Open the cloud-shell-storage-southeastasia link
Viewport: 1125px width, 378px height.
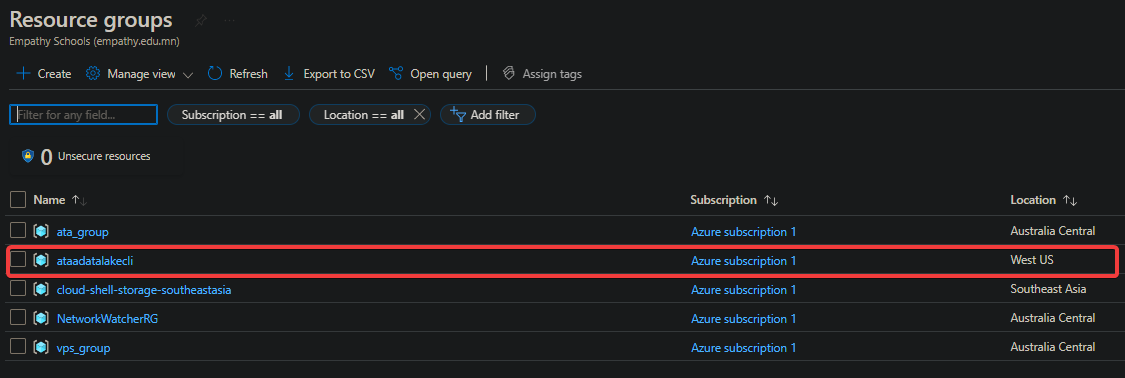tap(143, 290)
